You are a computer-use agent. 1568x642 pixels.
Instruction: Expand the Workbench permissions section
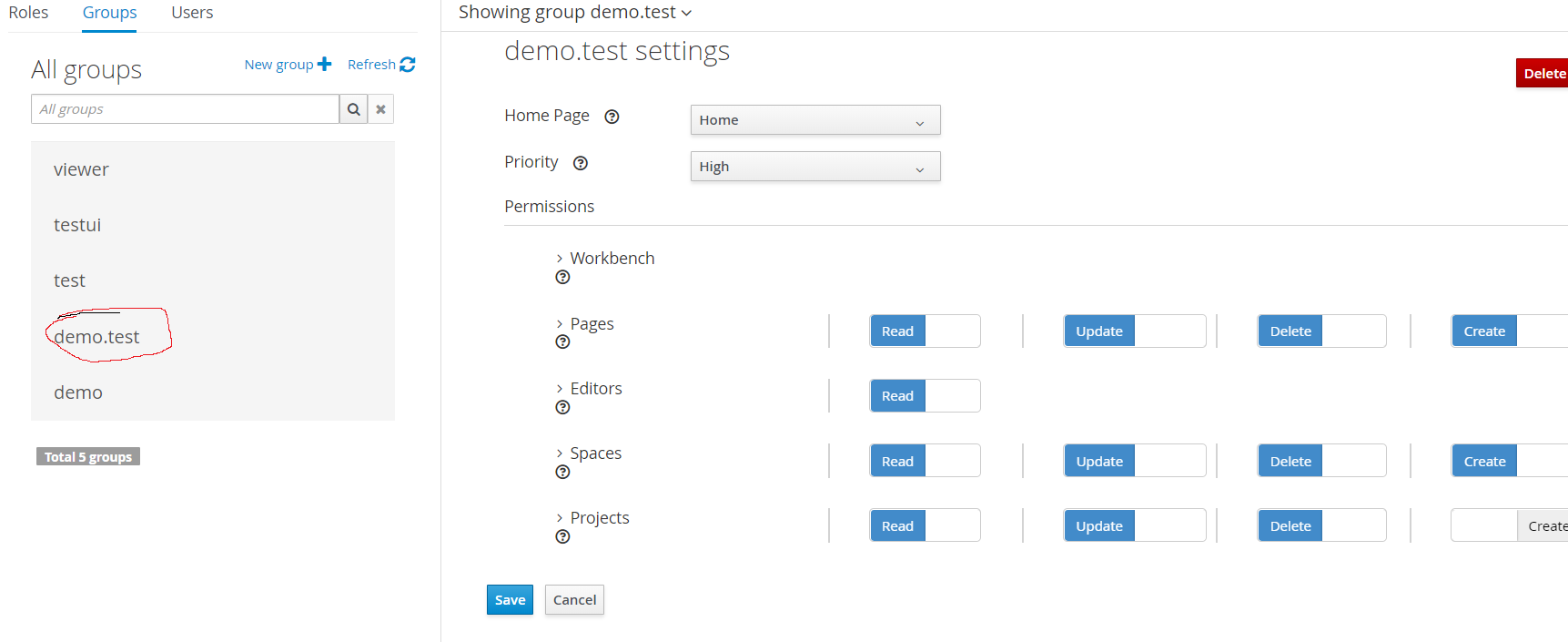tap(560, 259)
